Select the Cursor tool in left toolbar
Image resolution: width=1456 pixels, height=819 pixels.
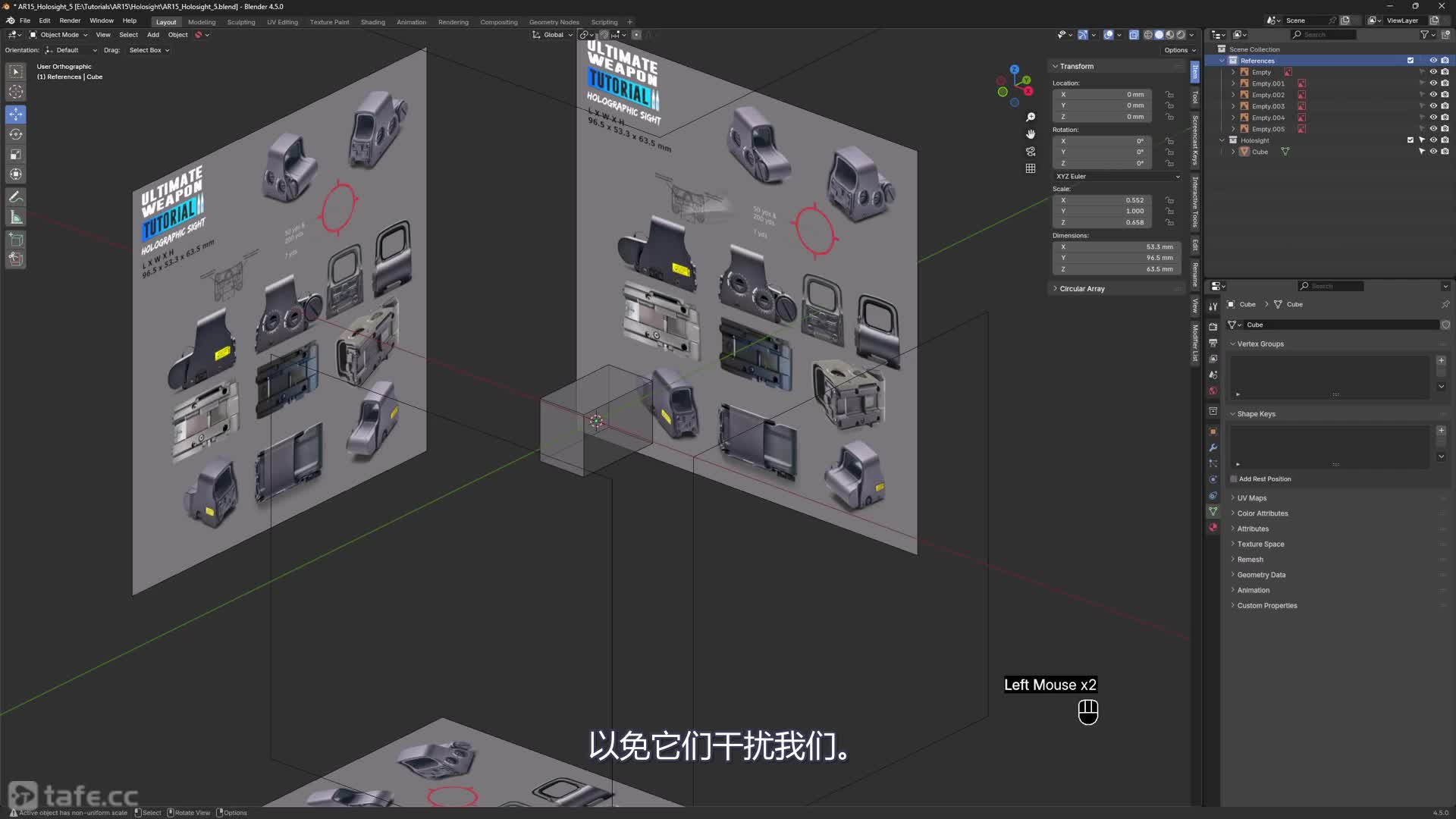coord(16,92)
